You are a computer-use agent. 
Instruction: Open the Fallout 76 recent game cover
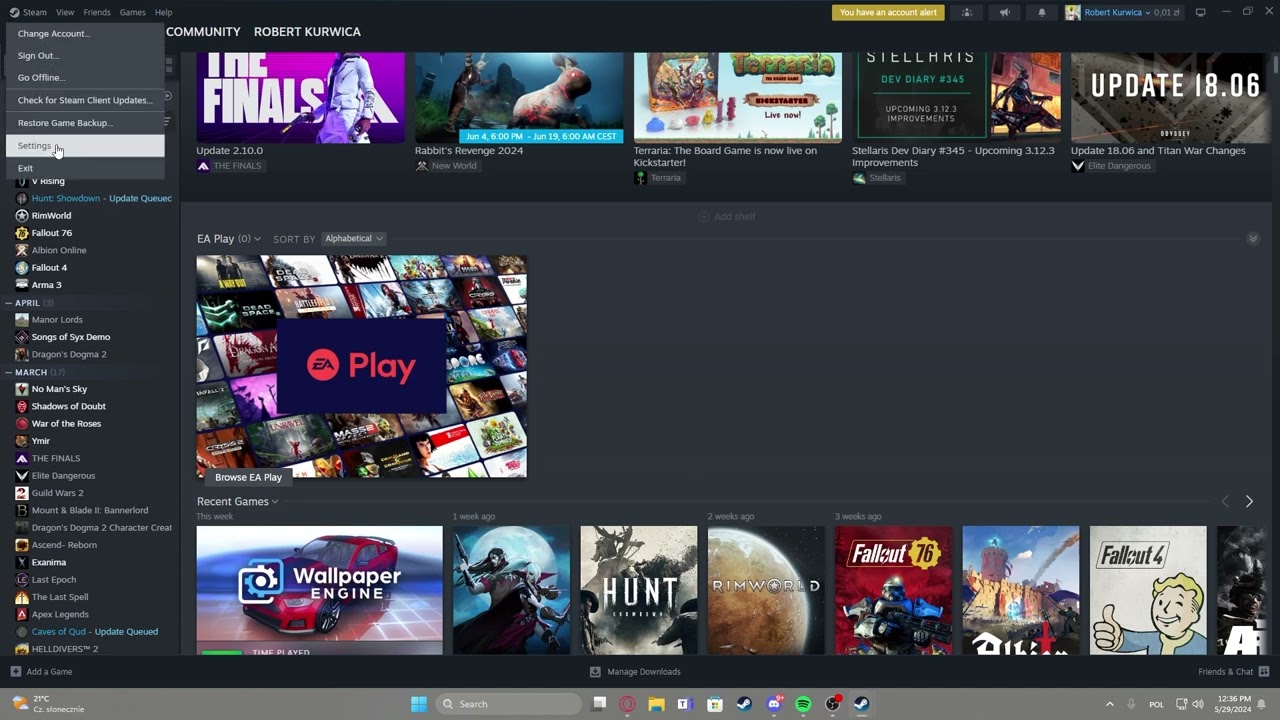click(x=893, y=590)
